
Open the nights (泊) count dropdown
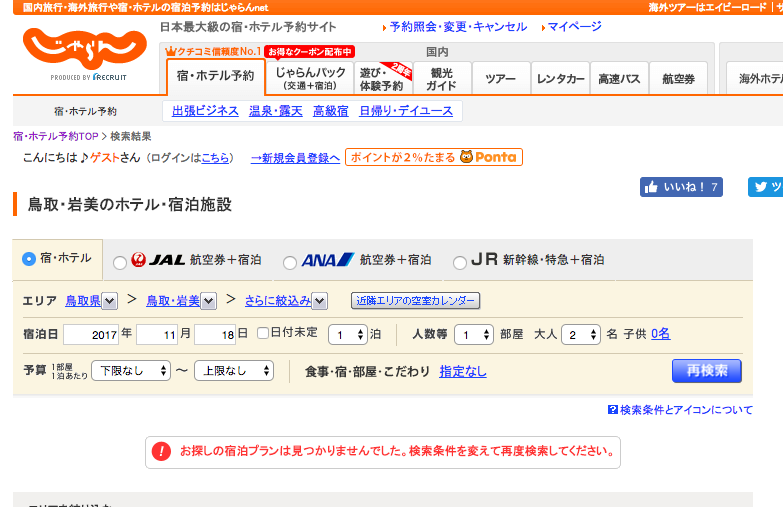(348, 335)
